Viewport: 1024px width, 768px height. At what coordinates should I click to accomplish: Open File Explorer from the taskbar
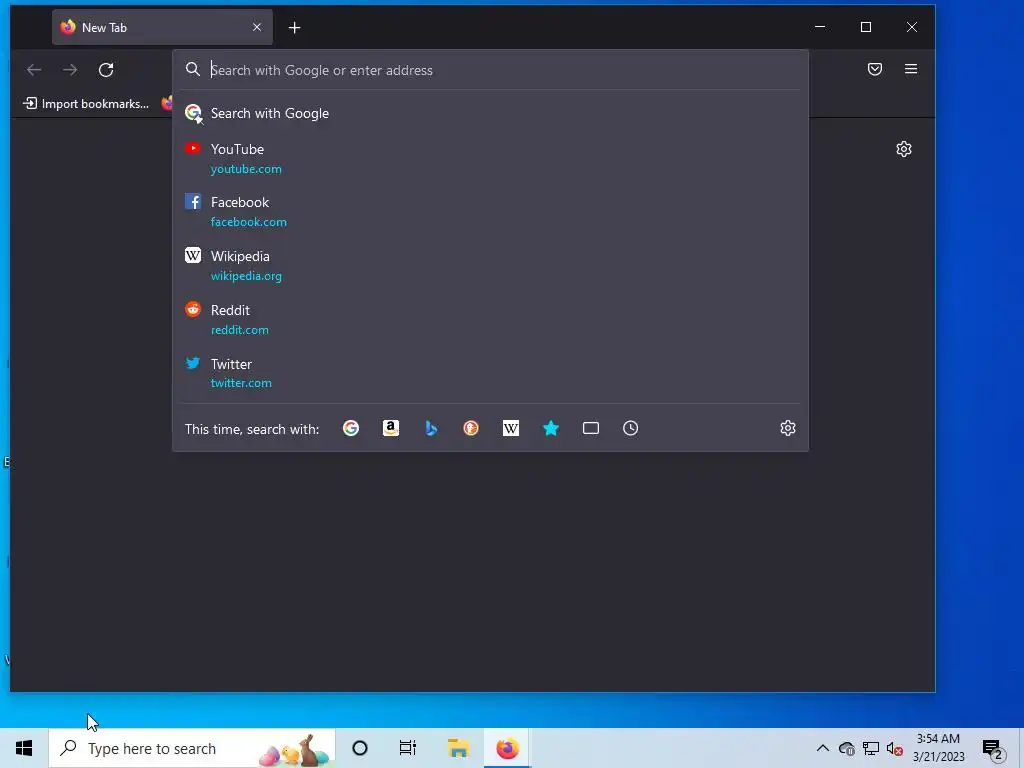[x=458, y=748]
